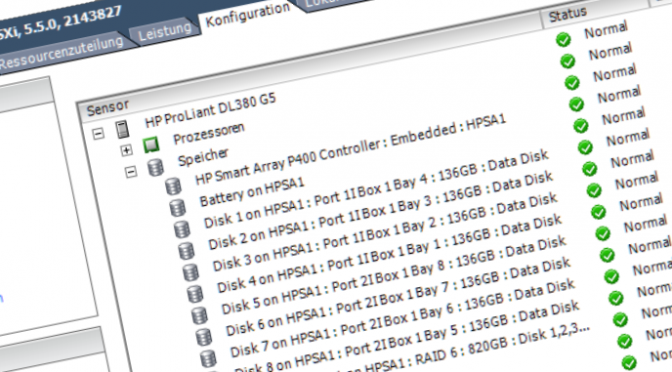Click green status check for Disk 5 row
Viewport: 672px width, 372px height.
[603, 234]
